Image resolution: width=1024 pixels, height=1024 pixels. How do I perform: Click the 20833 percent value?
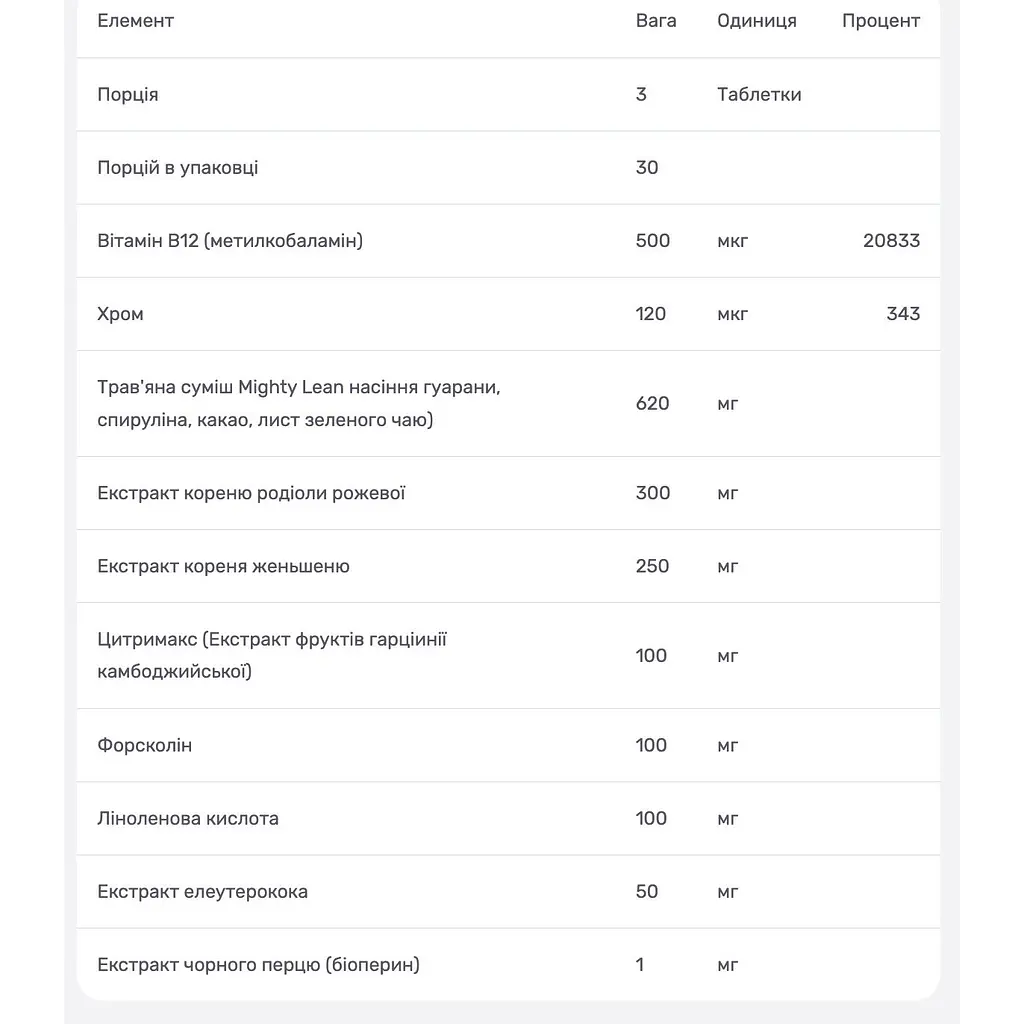(891, 241)
